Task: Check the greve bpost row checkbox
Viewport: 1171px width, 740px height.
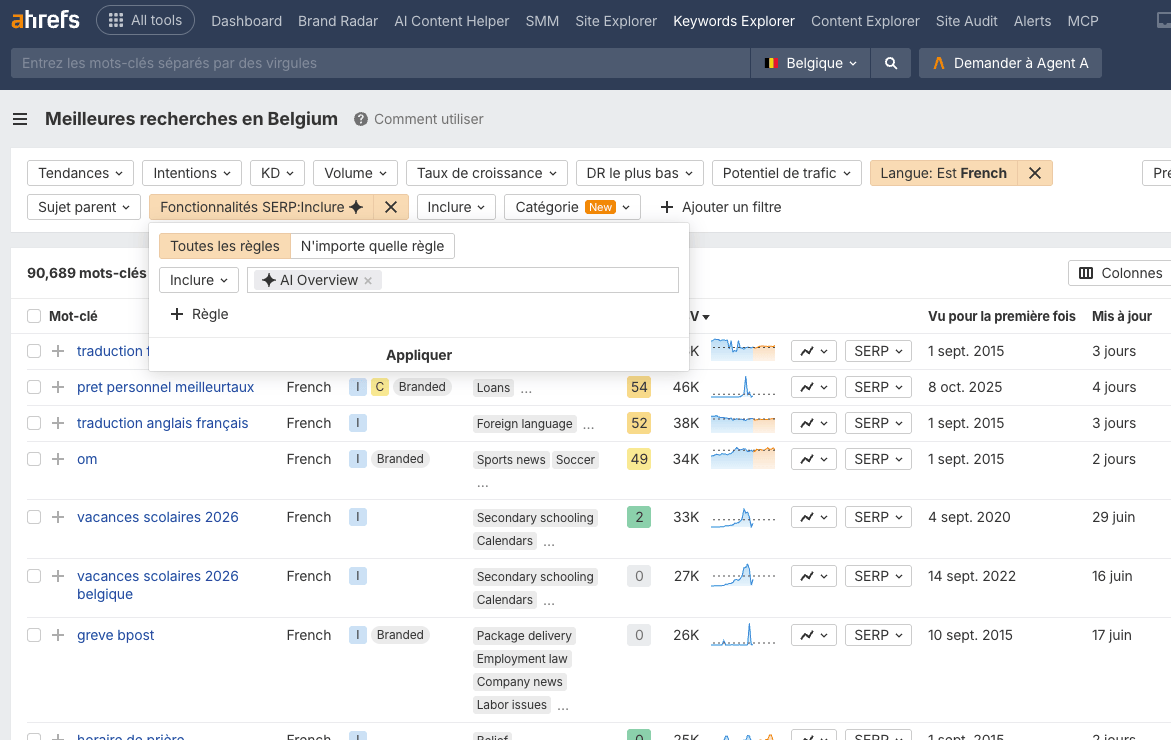Action: [x=34, y=635]
